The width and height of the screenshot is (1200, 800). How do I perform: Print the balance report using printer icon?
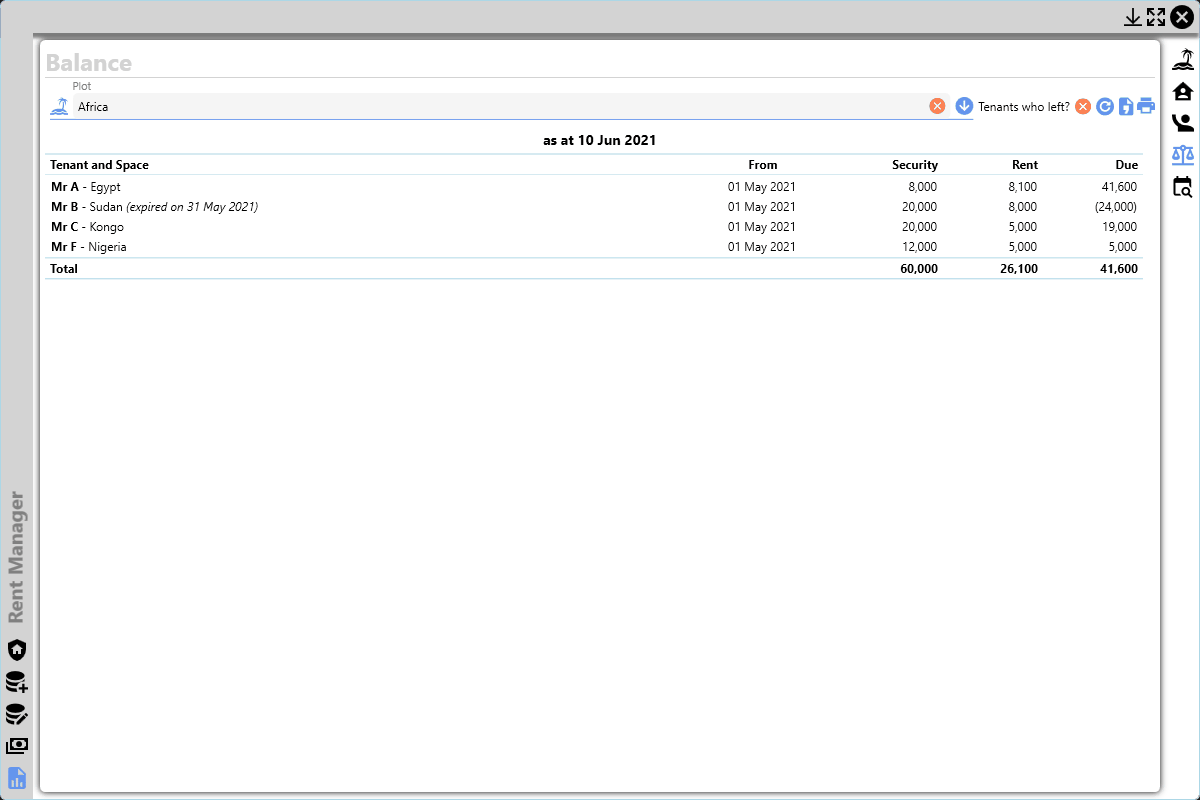pyautogui.click(x=1146, y=106)
